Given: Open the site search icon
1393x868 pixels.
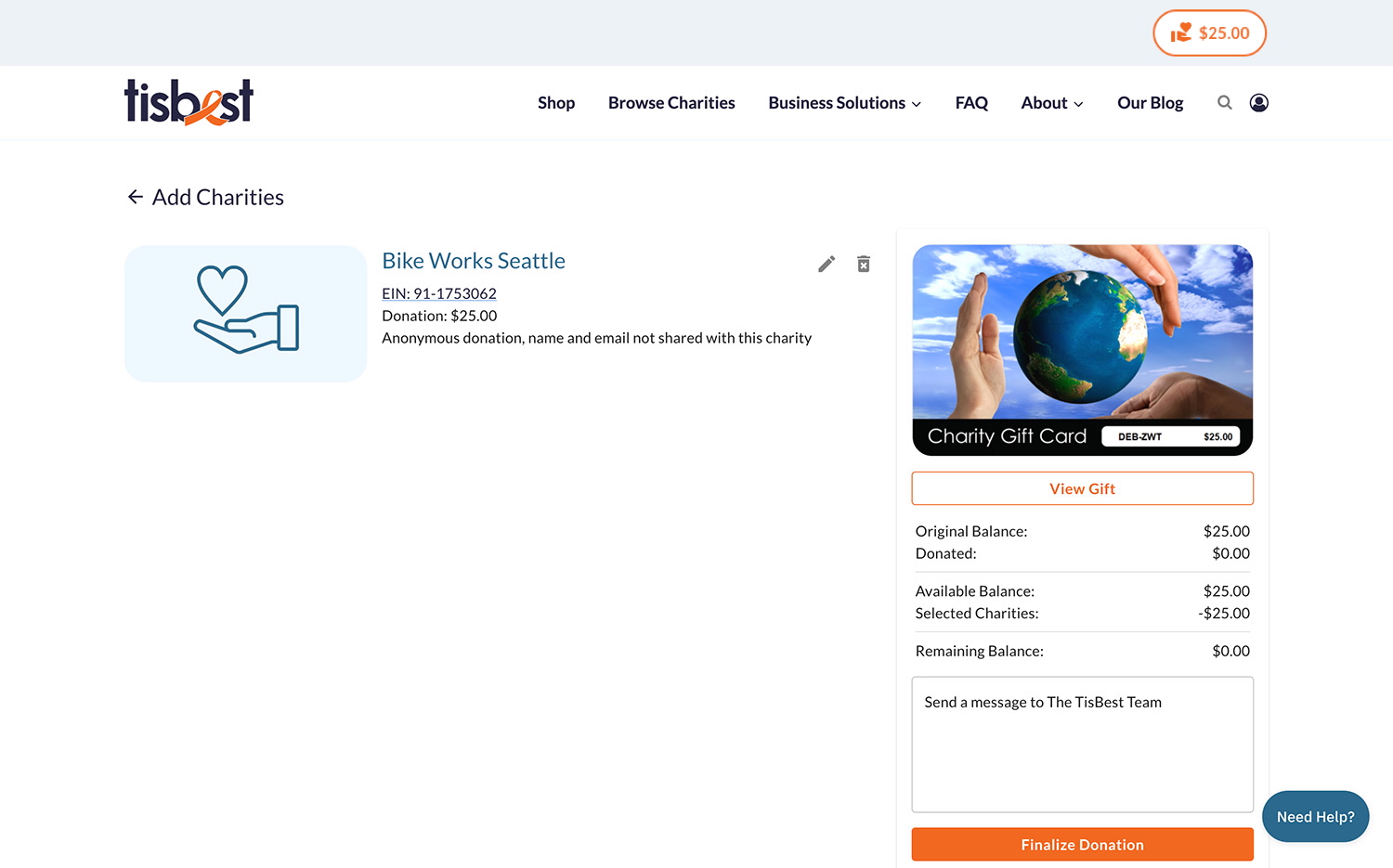Looking at the screenshot, I should click(1225, 103).
